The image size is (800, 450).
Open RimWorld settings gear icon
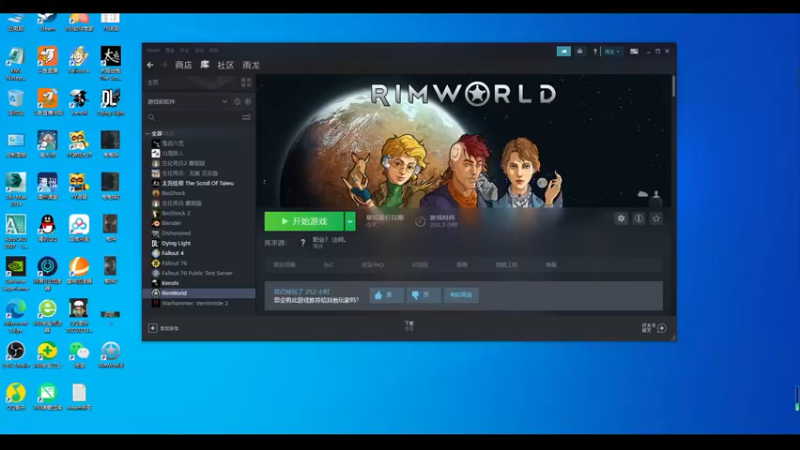click(x=621, y=219)
